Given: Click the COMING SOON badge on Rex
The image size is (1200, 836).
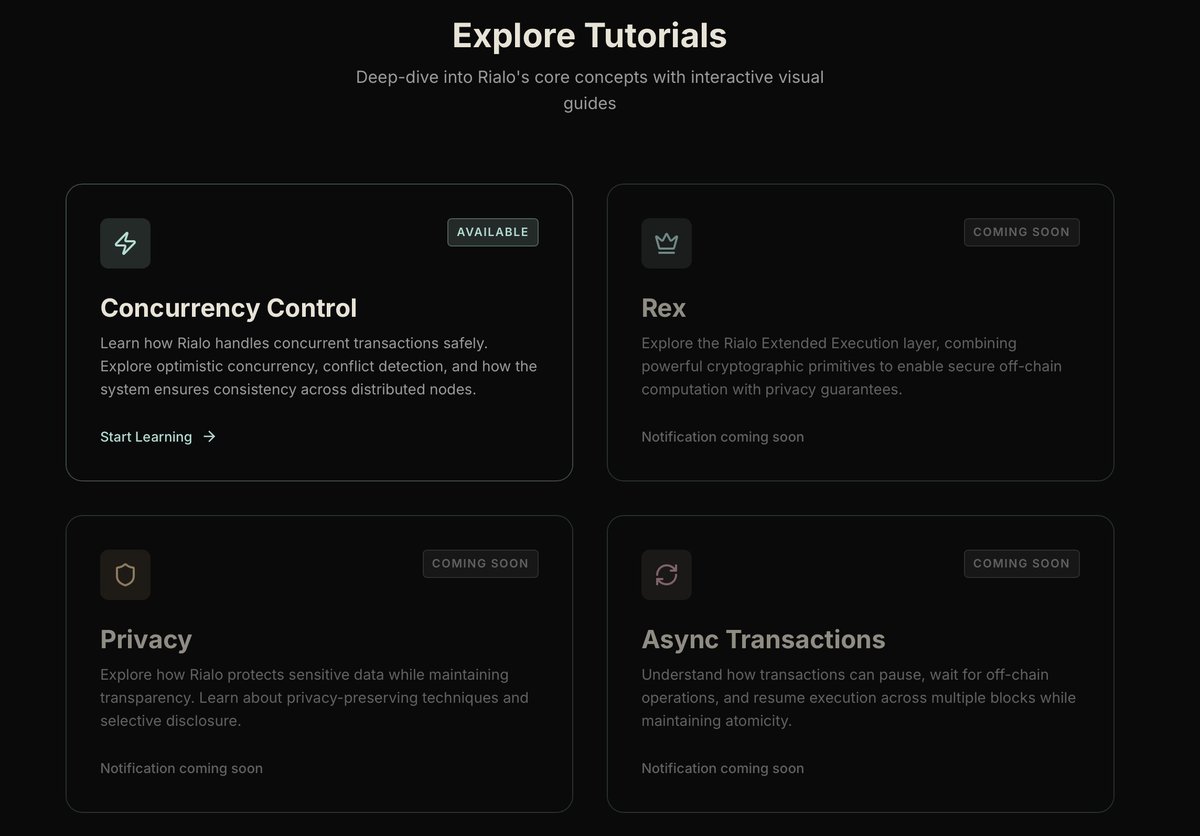Looking at the screenshot, I should [1022, 232].
